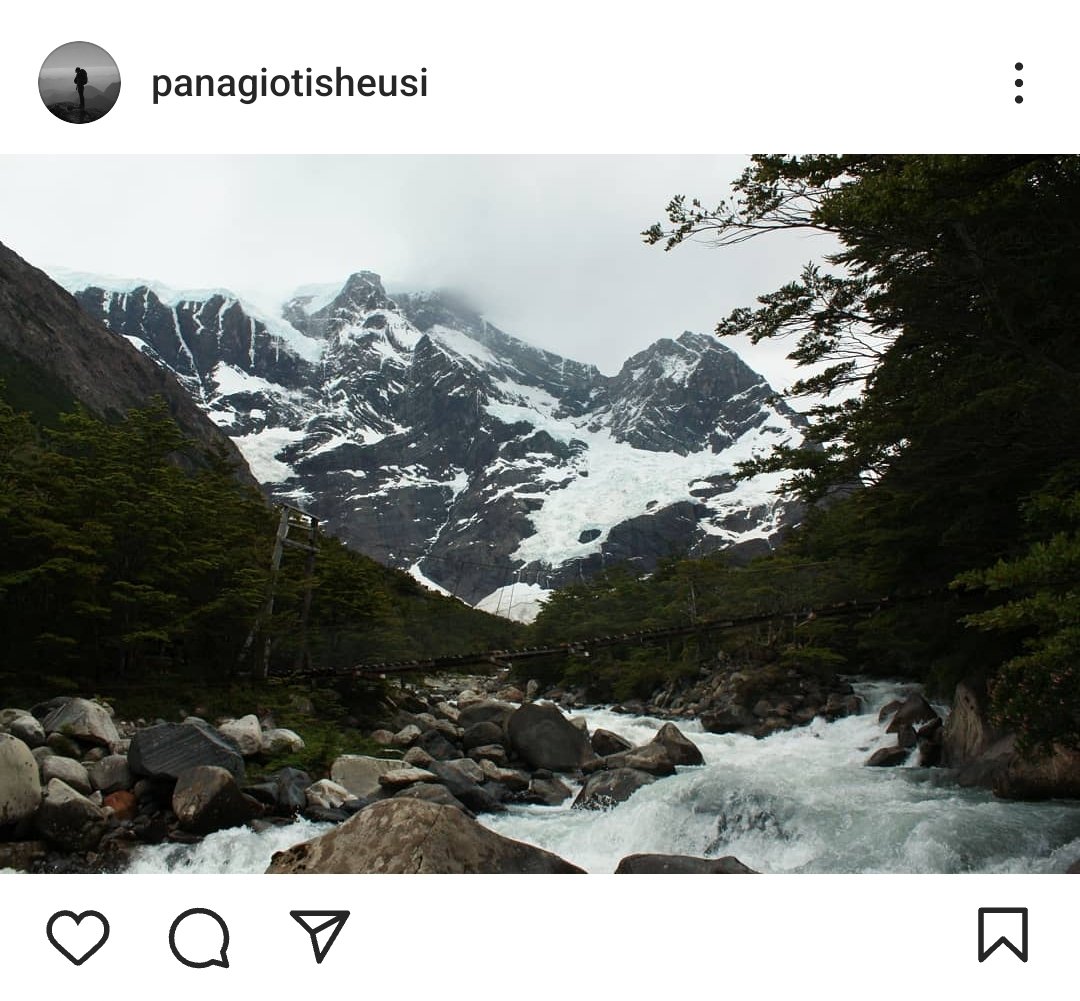Send this post via direct message icon
The image size is (1080, 1001).
[x=320, y=935]
